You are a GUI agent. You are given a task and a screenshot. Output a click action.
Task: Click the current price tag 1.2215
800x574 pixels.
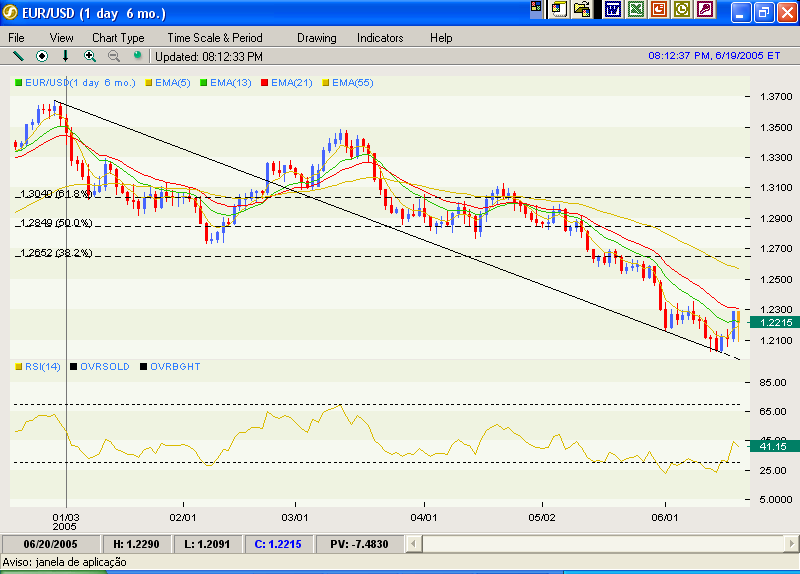click(x=774, y=322)
